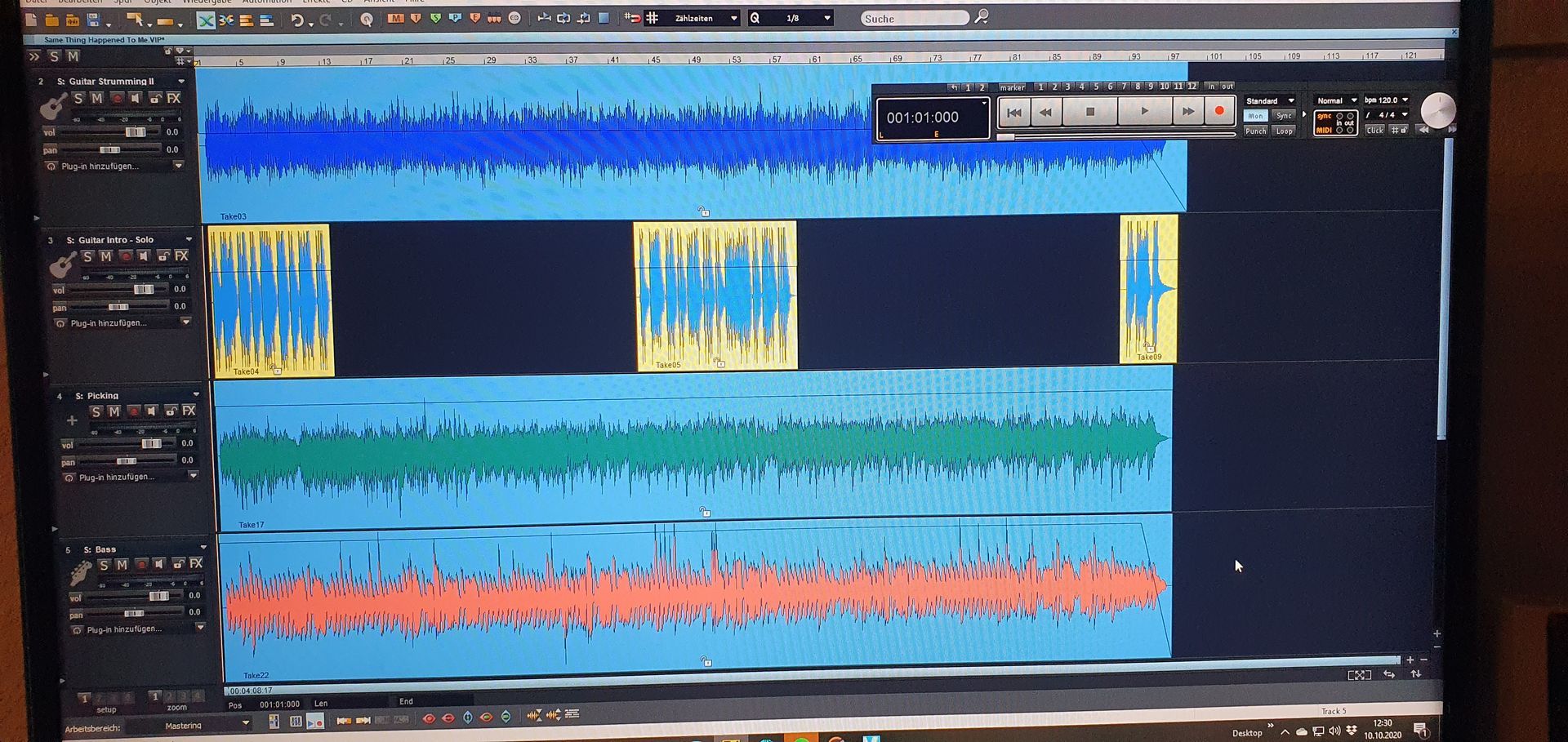Click the save disk icon in toolbar
Image resolution: width=1568 pixels, height=742 pixels.
93,20
